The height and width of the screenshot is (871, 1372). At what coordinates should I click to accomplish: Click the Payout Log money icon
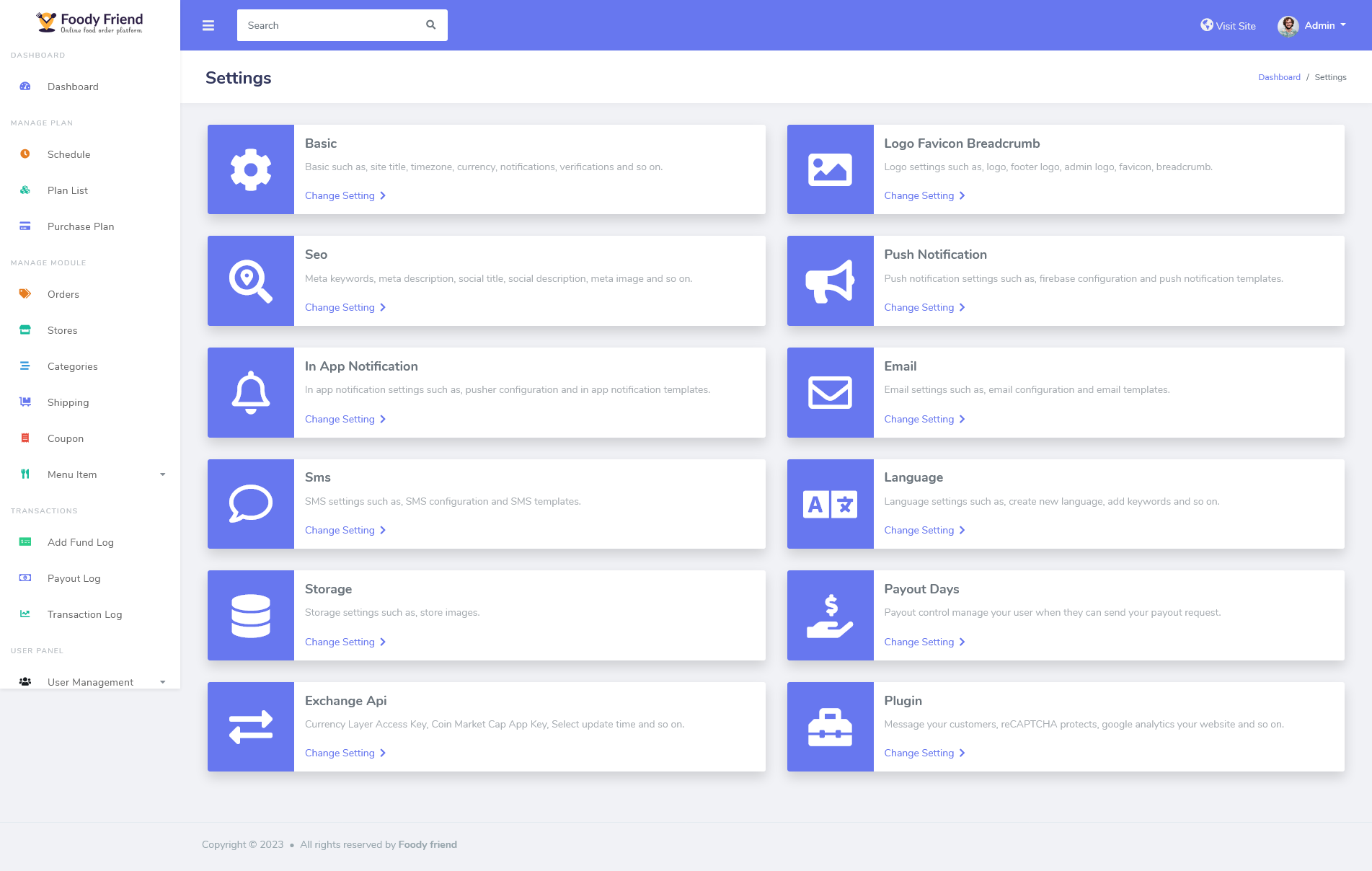coord(25,578)
